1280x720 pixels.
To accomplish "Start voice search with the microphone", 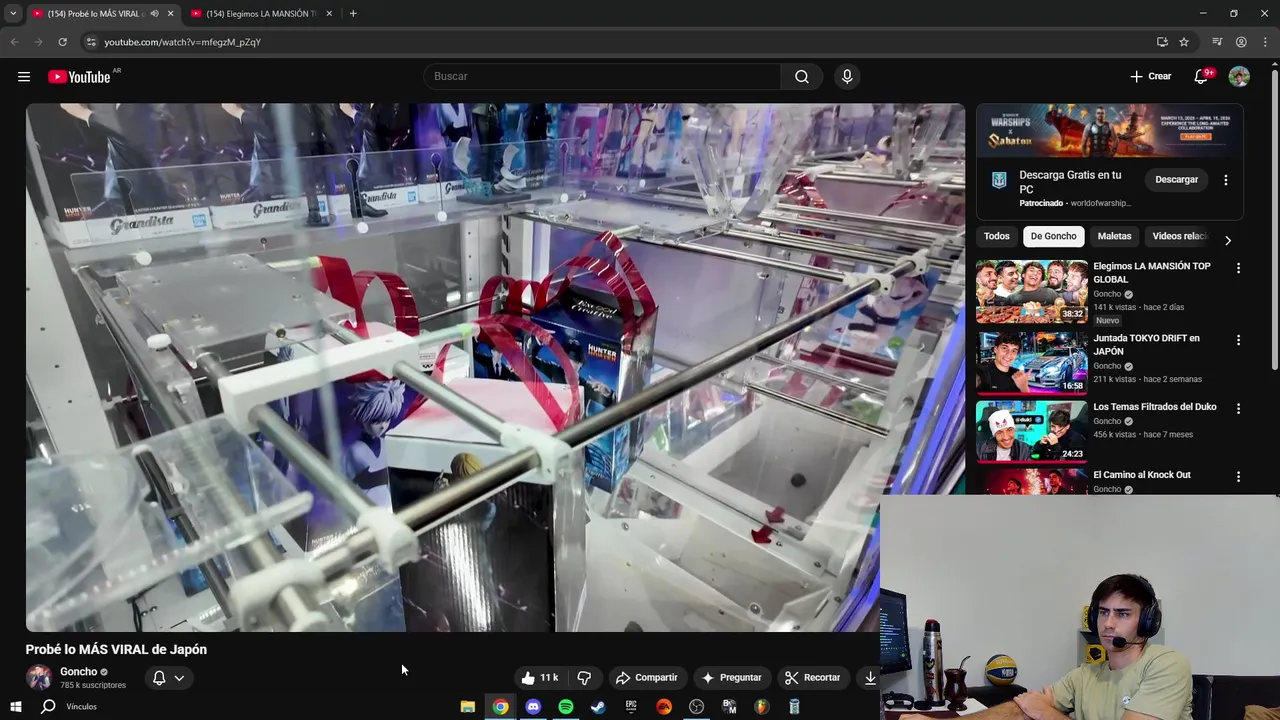I will [x=847, y=77].
